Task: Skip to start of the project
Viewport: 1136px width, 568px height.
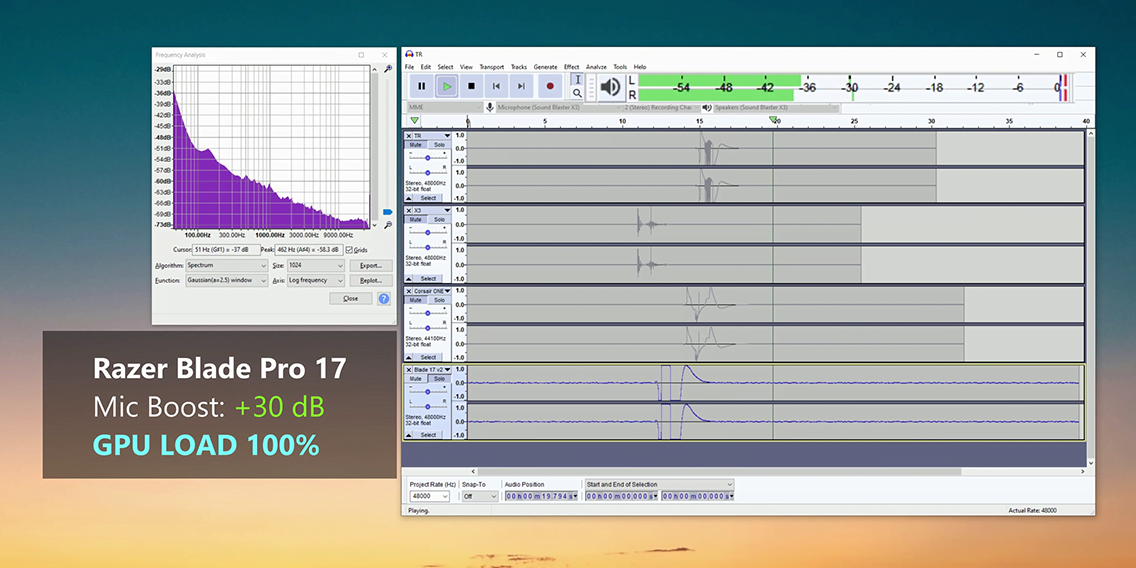Action: (x=496, y=86)
